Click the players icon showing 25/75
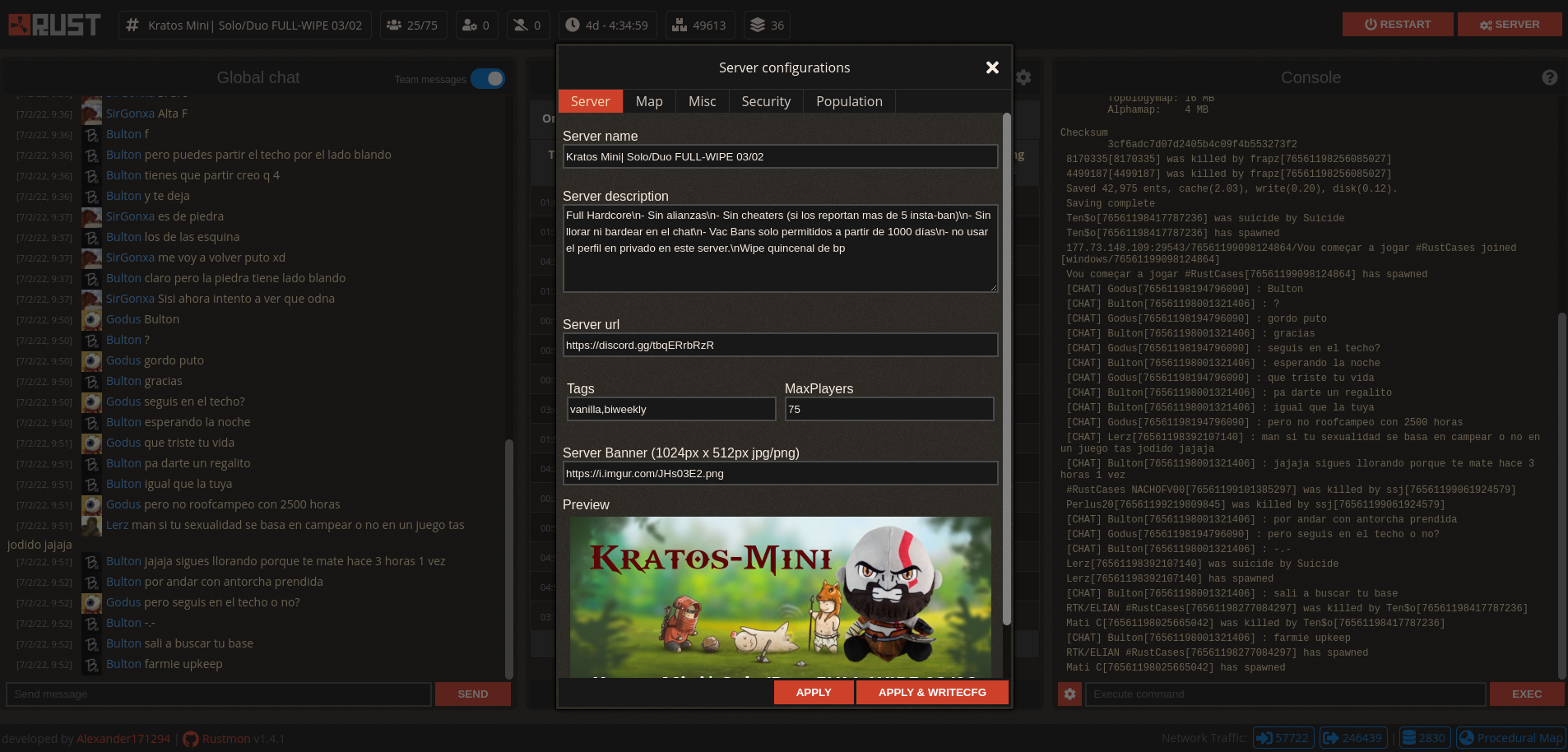Viewport: 1568px width, 752px height. (394, 26)
